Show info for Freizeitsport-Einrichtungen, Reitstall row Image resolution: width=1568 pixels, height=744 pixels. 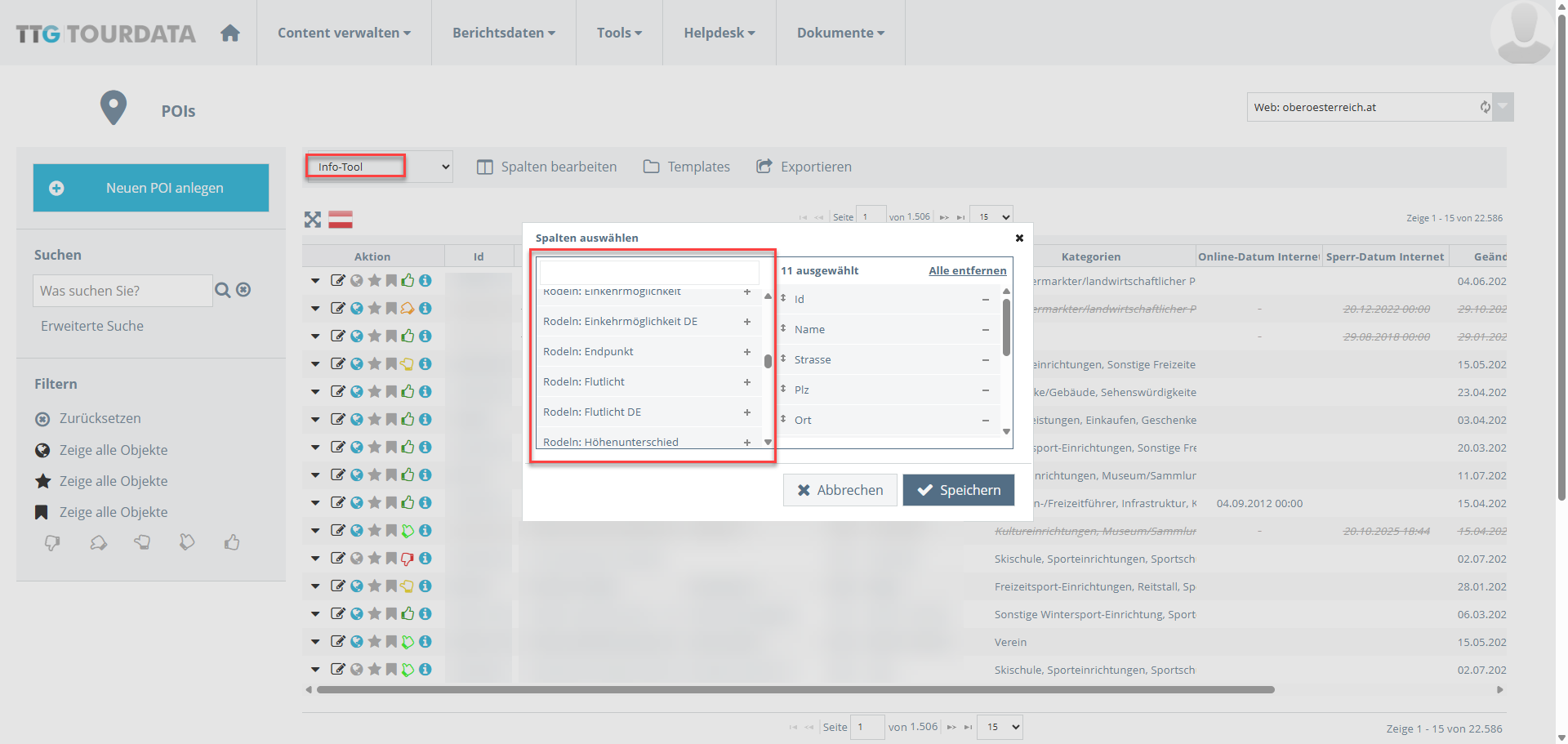coord(425,586)
